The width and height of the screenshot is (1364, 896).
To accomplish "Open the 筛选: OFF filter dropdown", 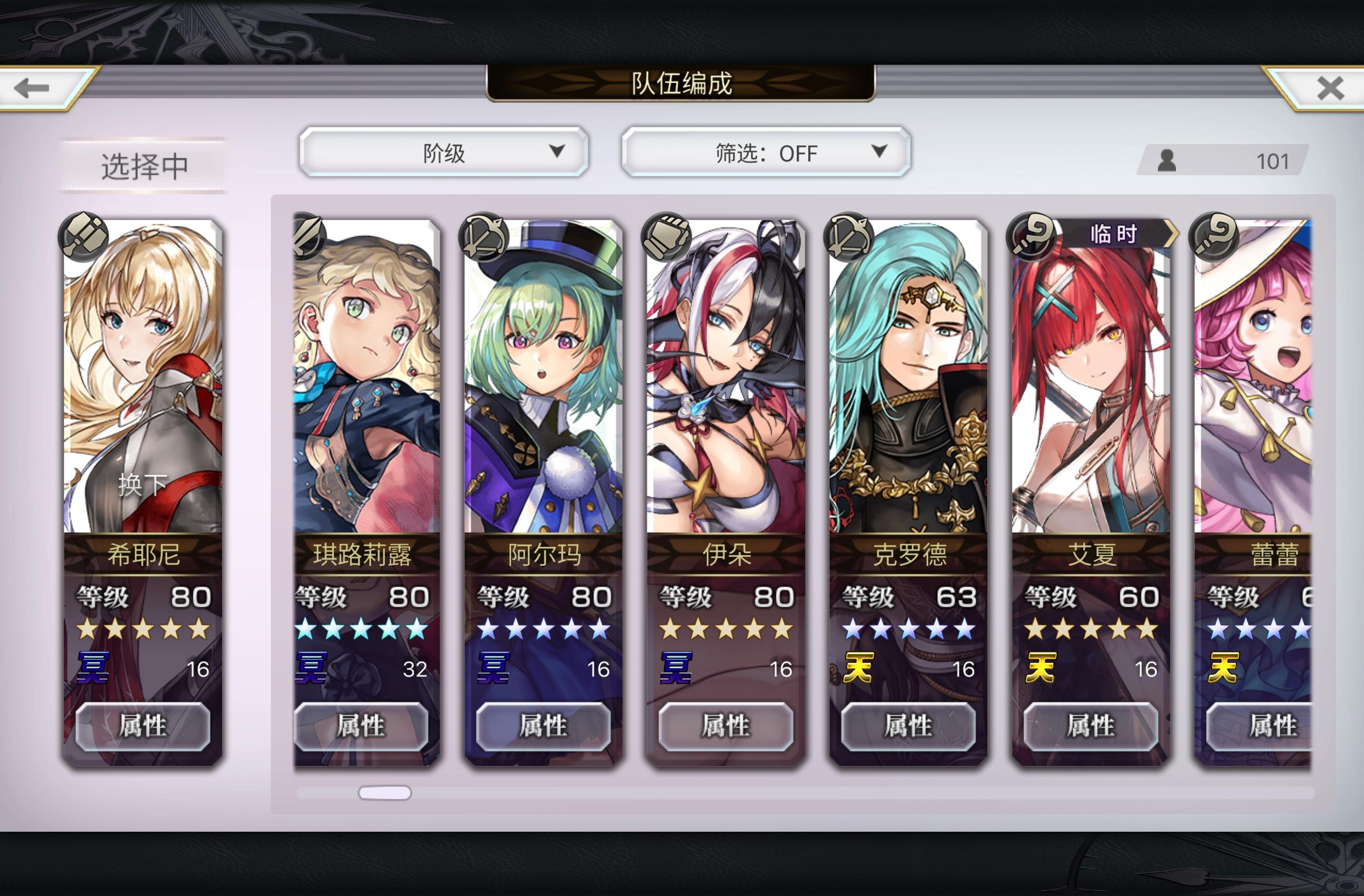I will pos(766,152).
